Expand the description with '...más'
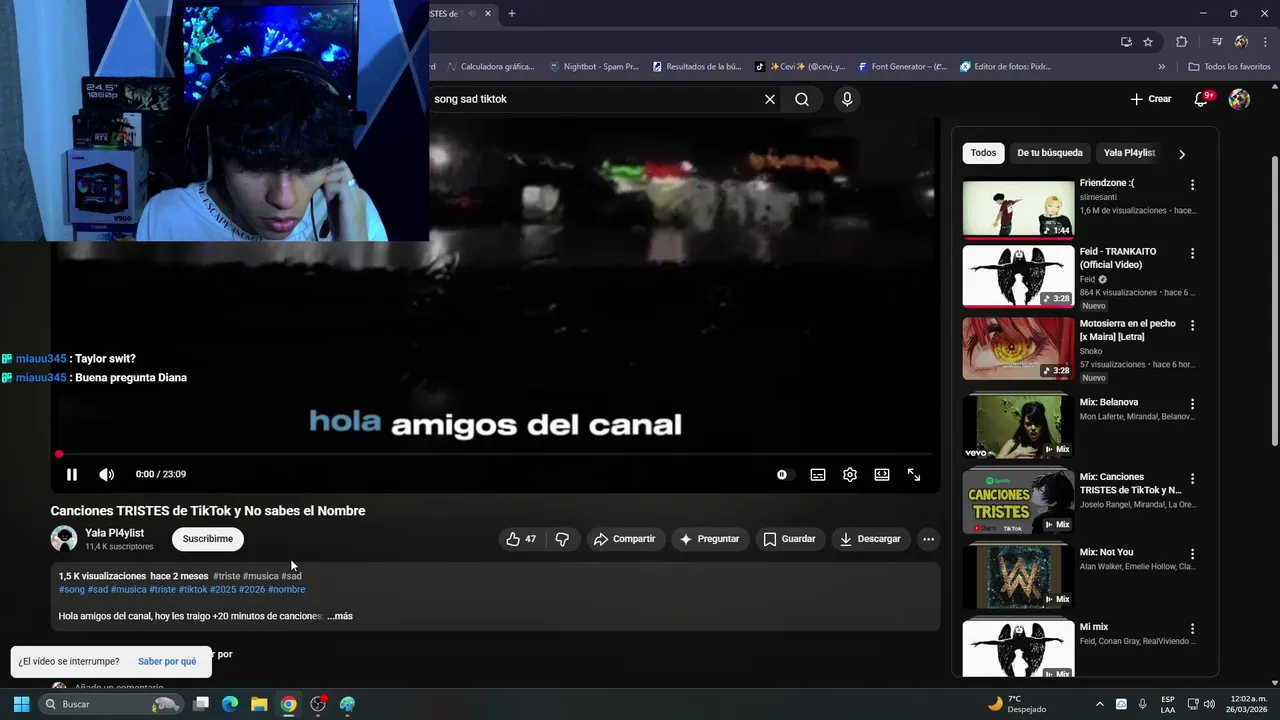Viewport: 1280px width, 720px height. pyautogui.click(x=340, y=616)
